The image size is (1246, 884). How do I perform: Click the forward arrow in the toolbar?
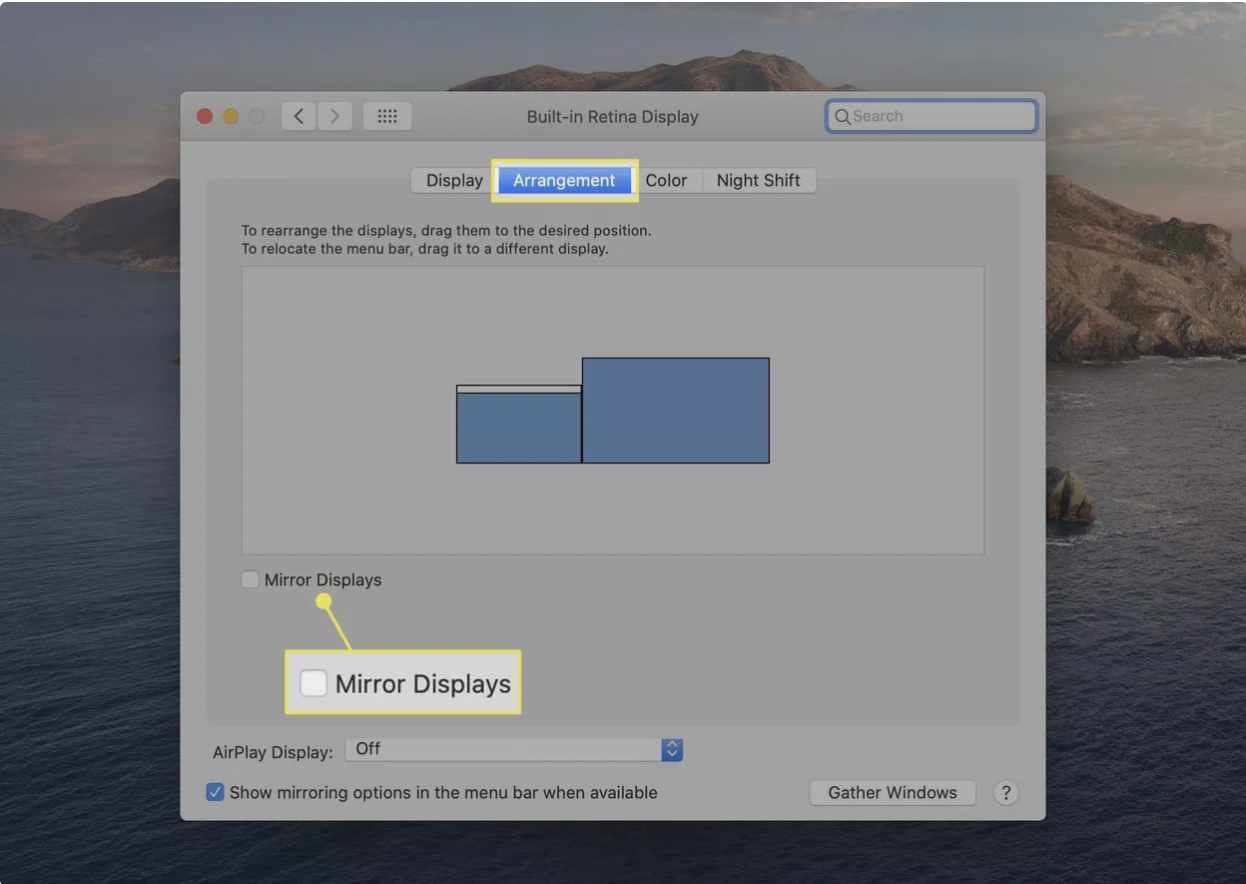(x=335, y=116)
